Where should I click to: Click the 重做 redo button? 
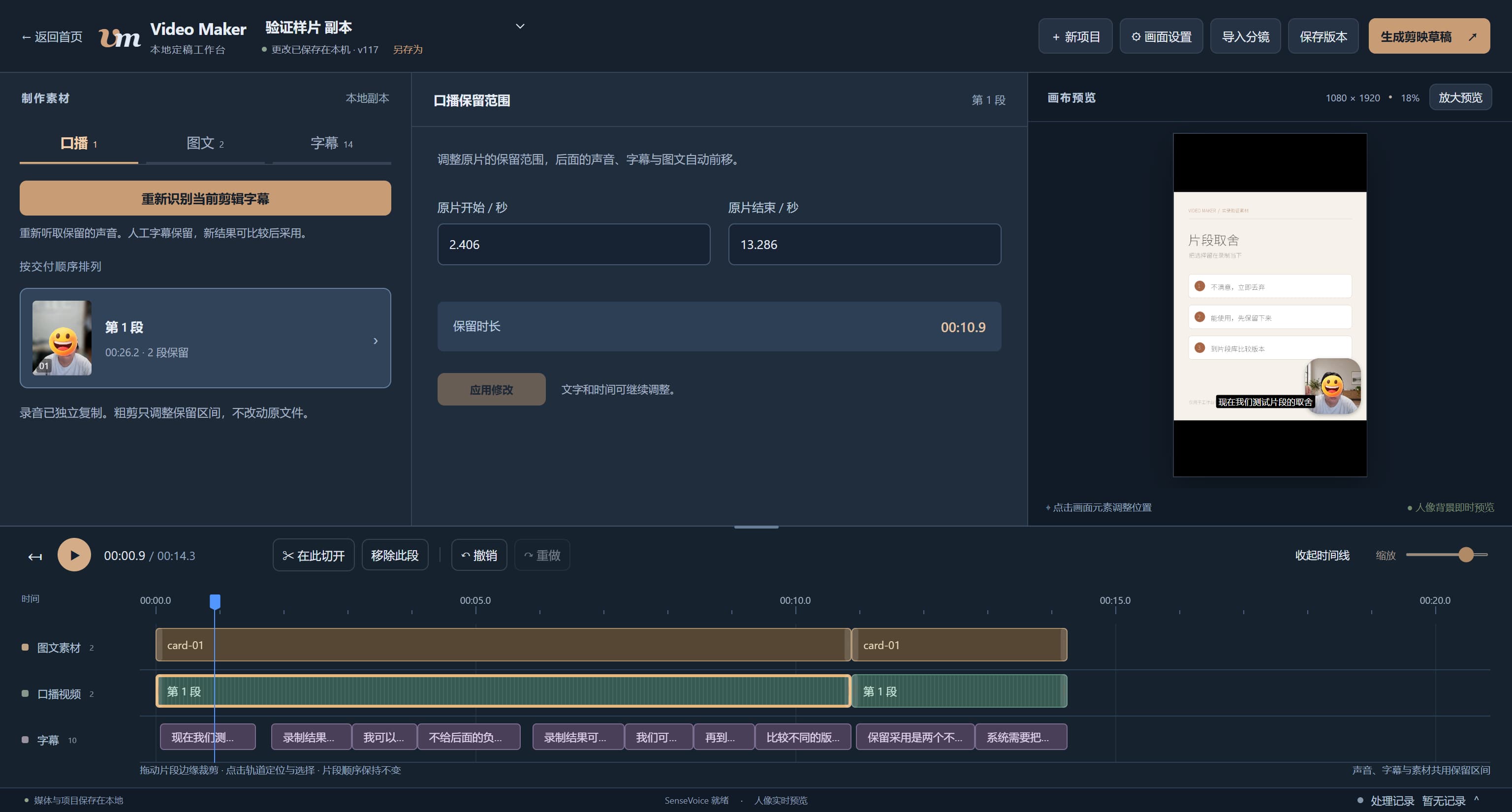pos(542,555)
